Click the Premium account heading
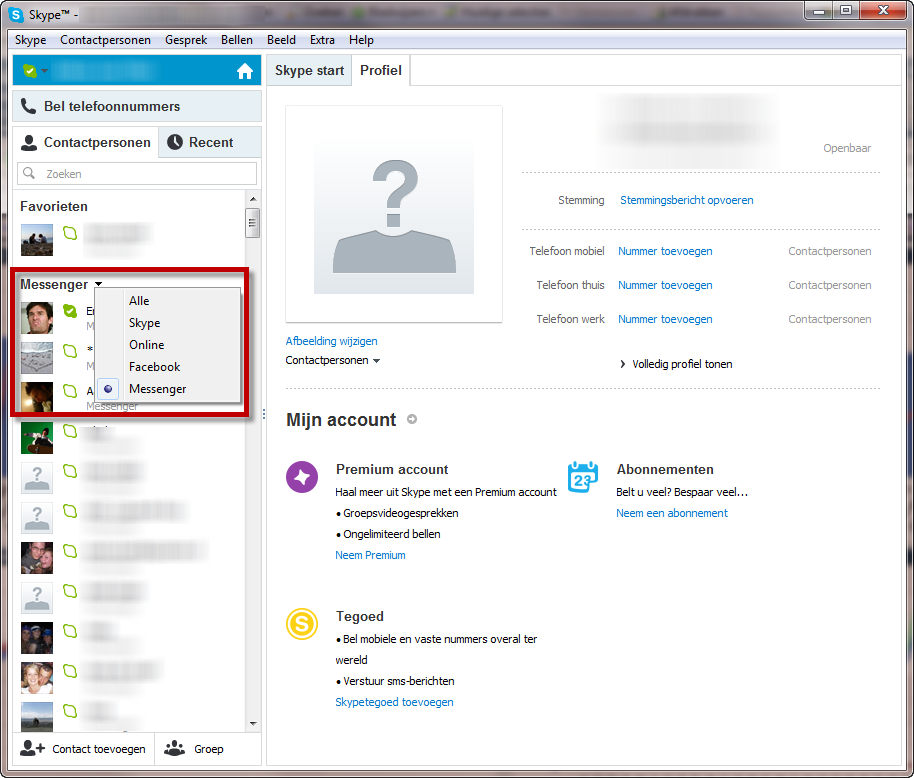Viewport: 914px width, 778px height. pos(392,469)
